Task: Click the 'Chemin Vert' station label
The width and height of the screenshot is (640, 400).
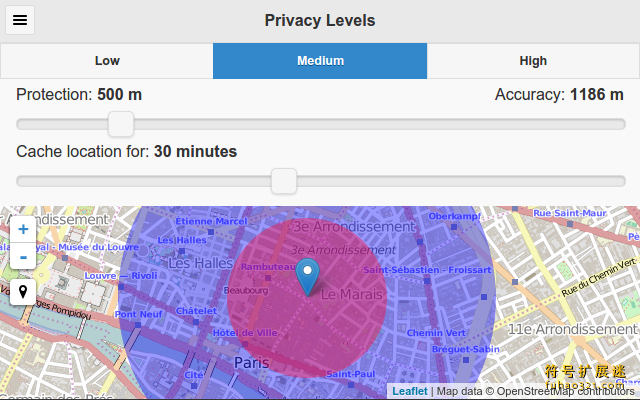Action: pos(436,333)
